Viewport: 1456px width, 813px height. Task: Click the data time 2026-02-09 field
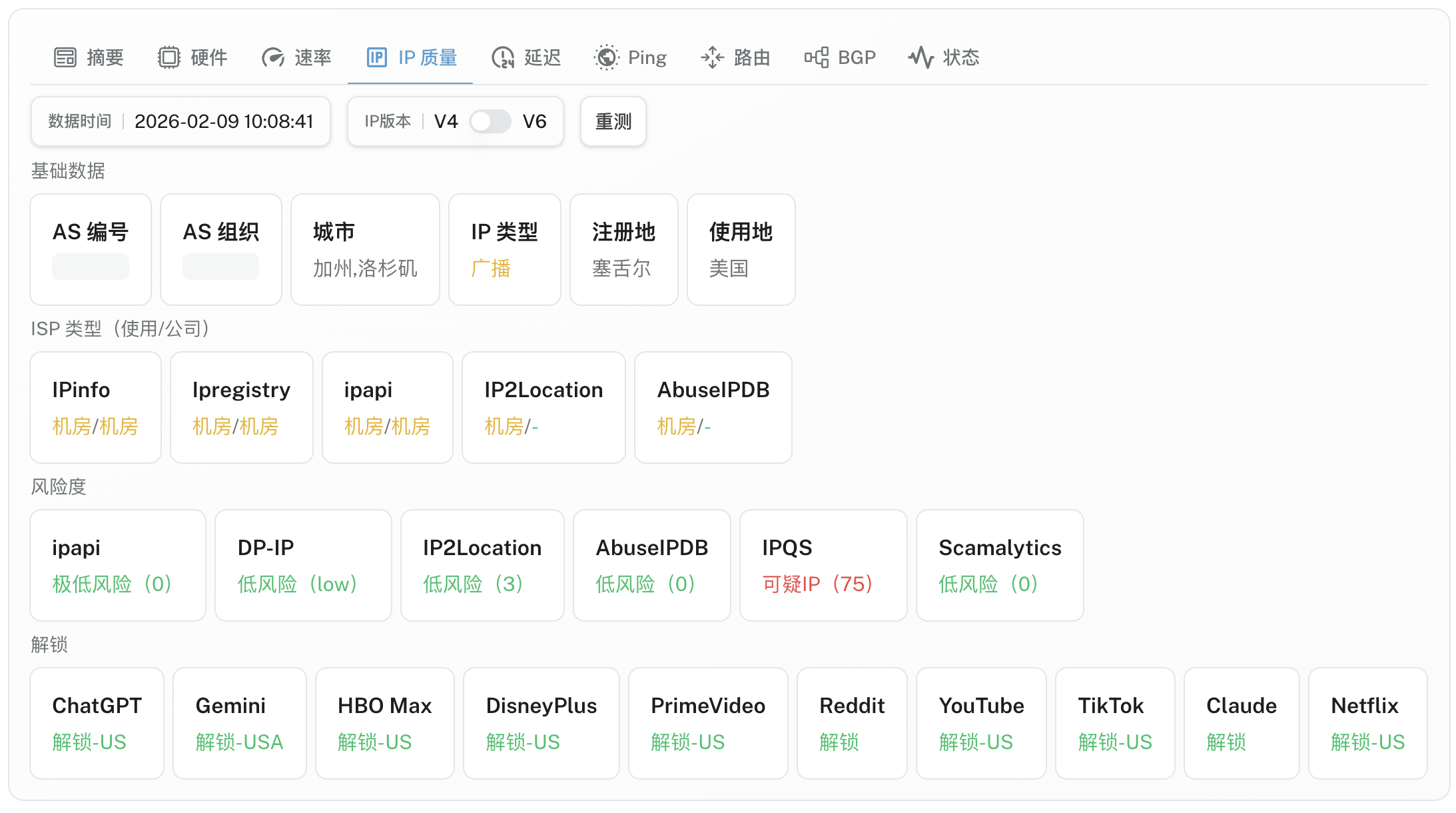223,121
